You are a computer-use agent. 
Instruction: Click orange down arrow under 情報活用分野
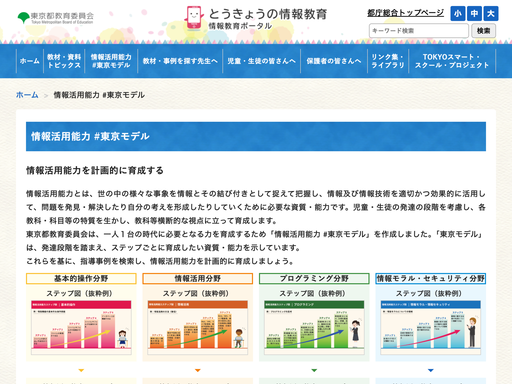(198, 370)
